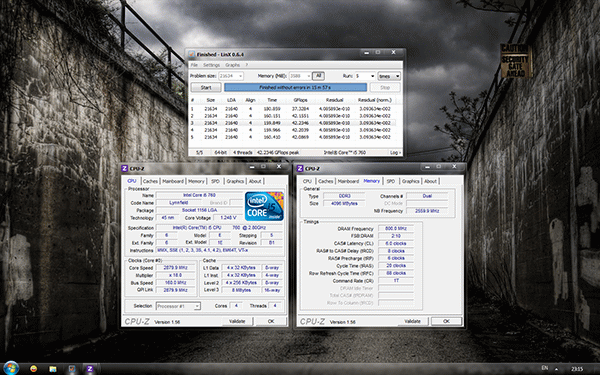Image resolution: width=600 pixels, height=375 pixels.
Task: Click the Core Speed value 2879.9 MHz
Action: pyautogui.click(x=175, y=268)
